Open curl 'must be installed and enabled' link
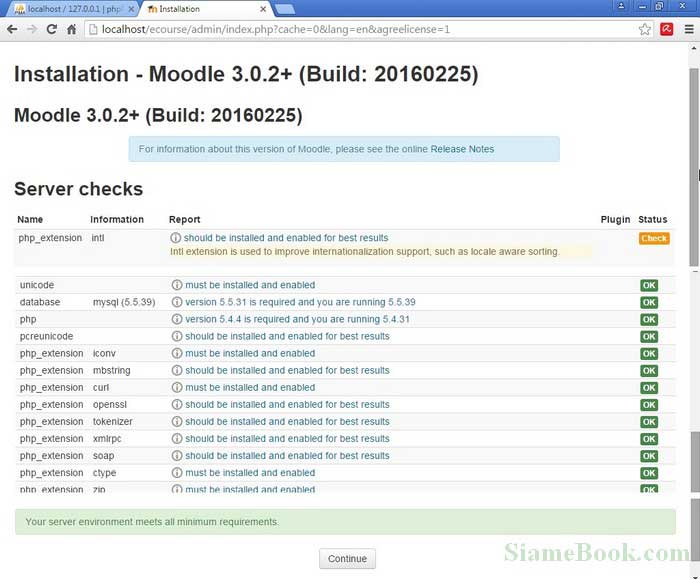Screen dimensions: 700x580 click(250, 388)
